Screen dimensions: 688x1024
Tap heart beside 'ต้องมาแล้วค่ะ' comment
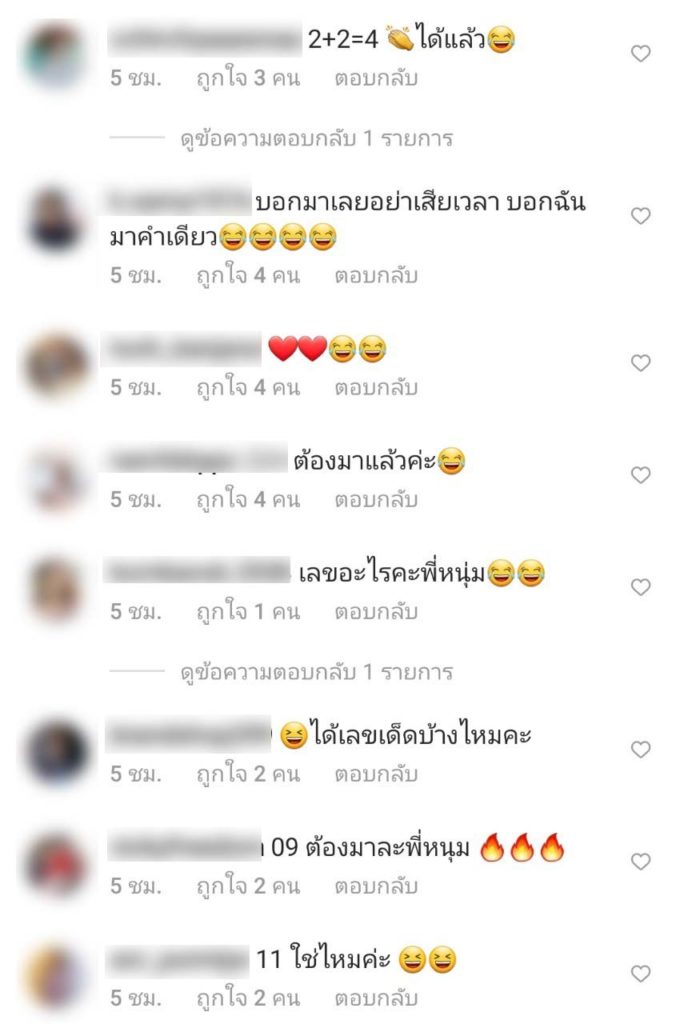click(640, 475)
